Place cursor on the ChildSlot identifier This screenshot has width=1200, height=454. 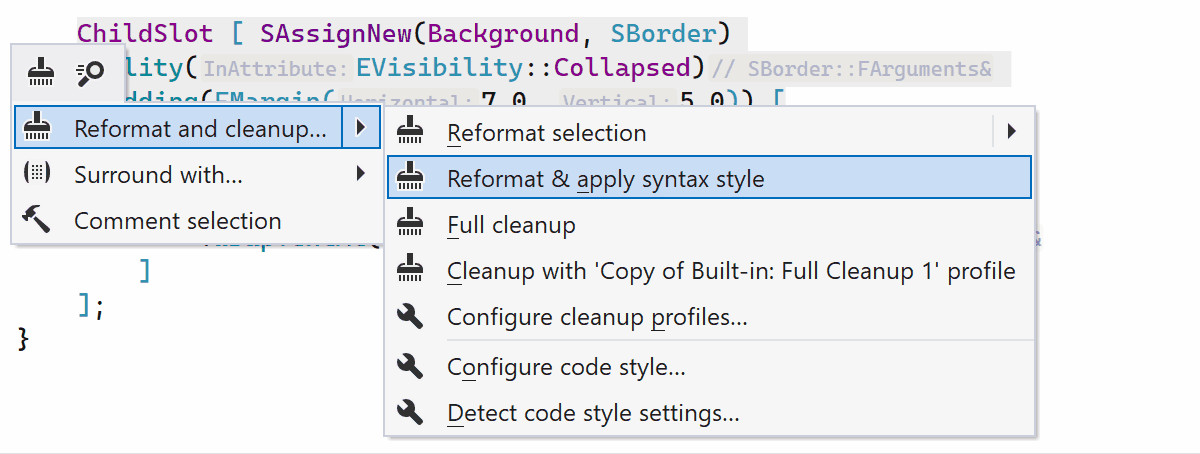pyautogui.click(x=144, y=33)
